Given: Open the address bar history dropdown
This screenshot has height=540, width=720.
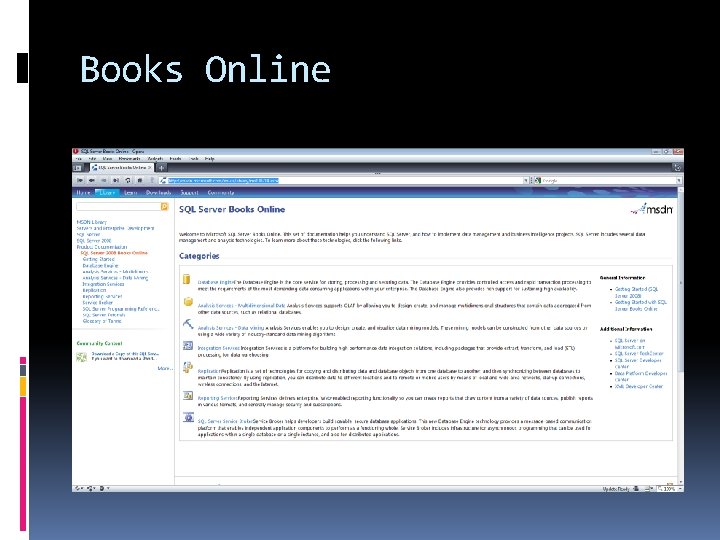Looking at the screenshot, I should (x=526, y=180).
